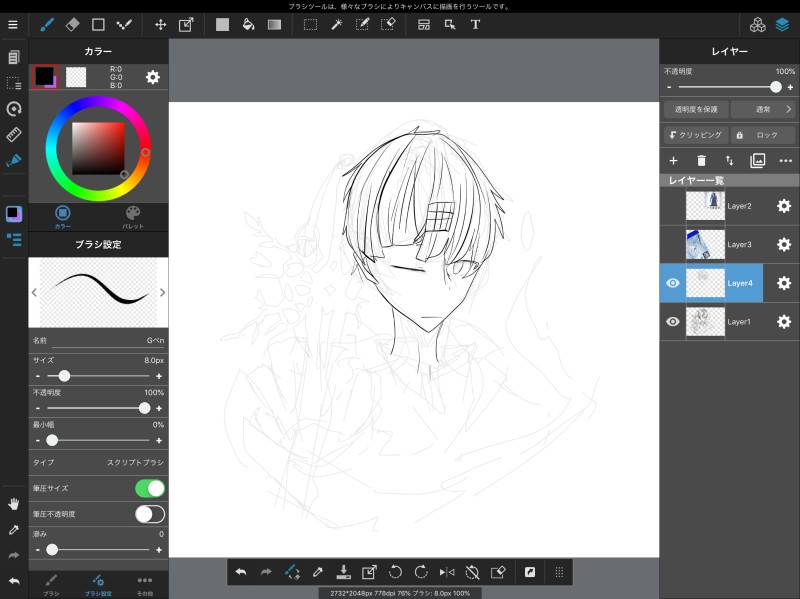Click undo in bottom toolbar
This screenshot has height=599, width=800.
coord(241,572)
